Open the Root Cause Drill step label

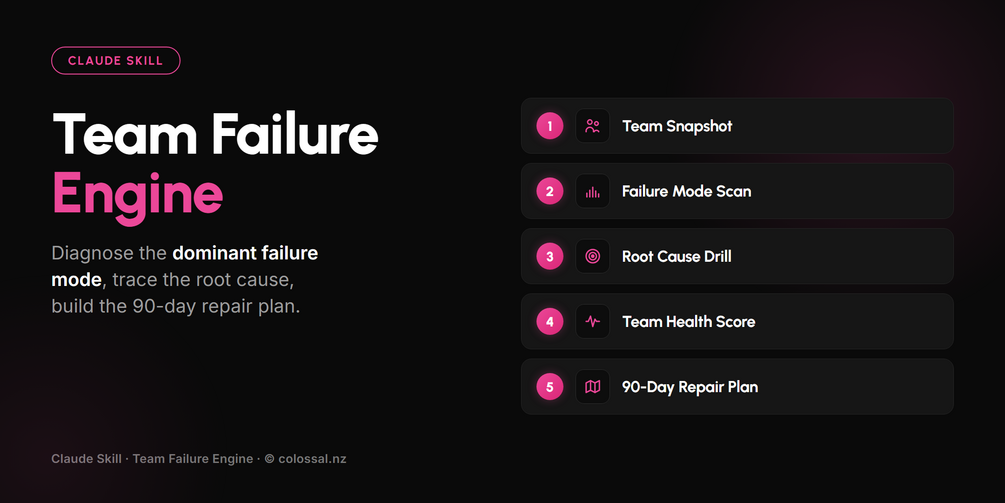pyautogui.click(x=677, y=256)
